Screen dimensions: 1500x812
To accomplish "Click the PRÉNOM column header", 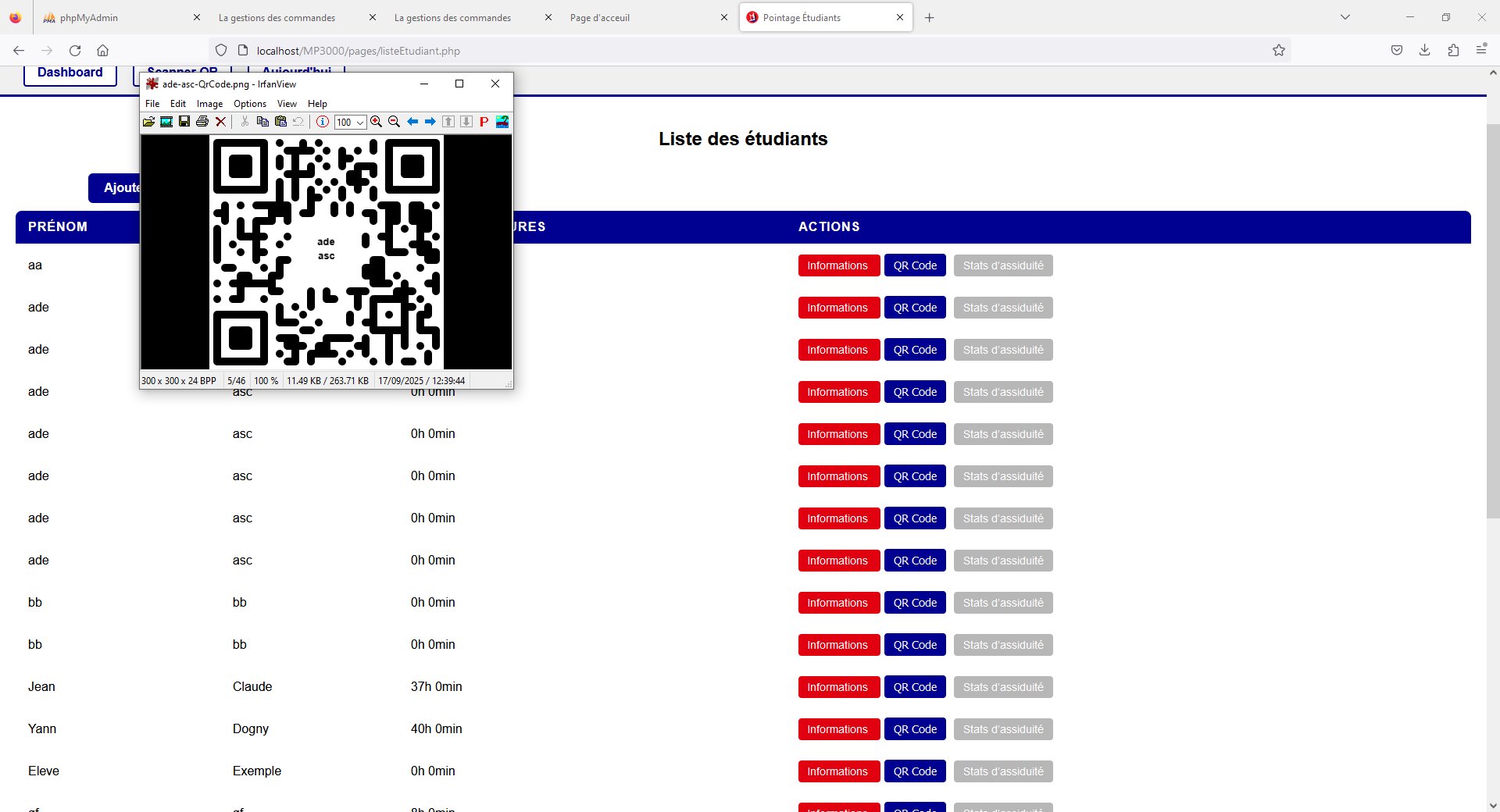I will tap(58, 226).
